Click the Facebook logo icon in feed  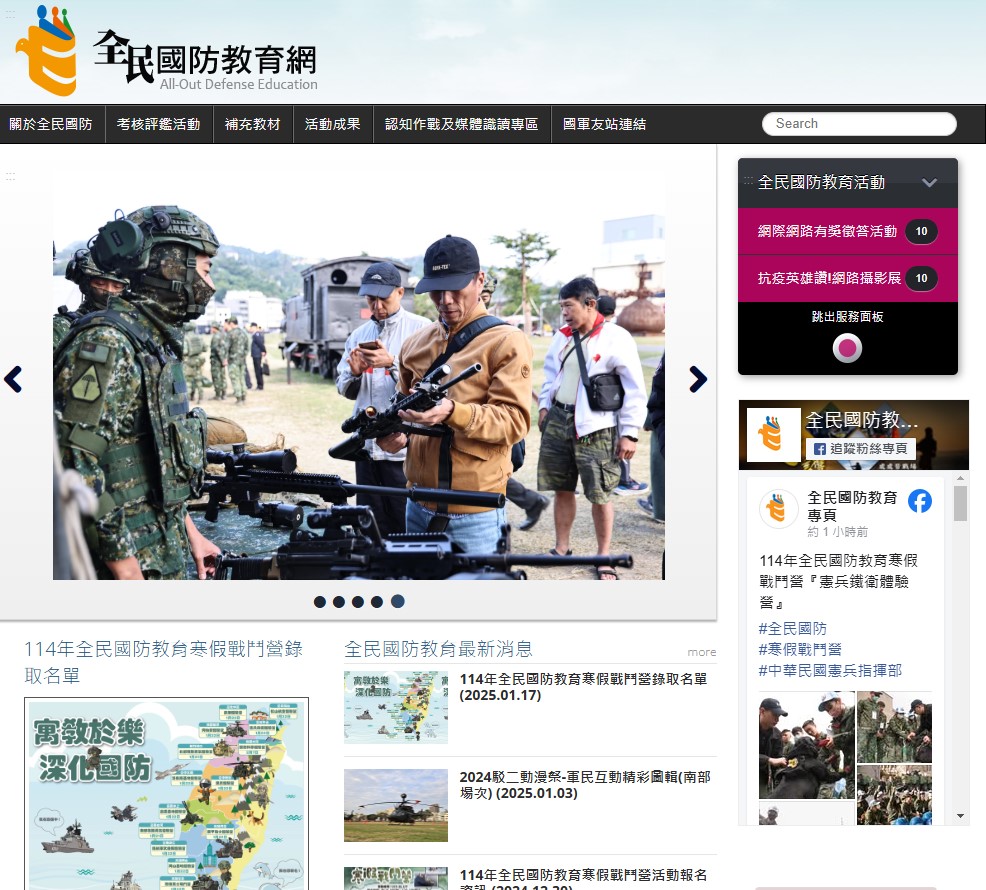click(x=919, y=501)
